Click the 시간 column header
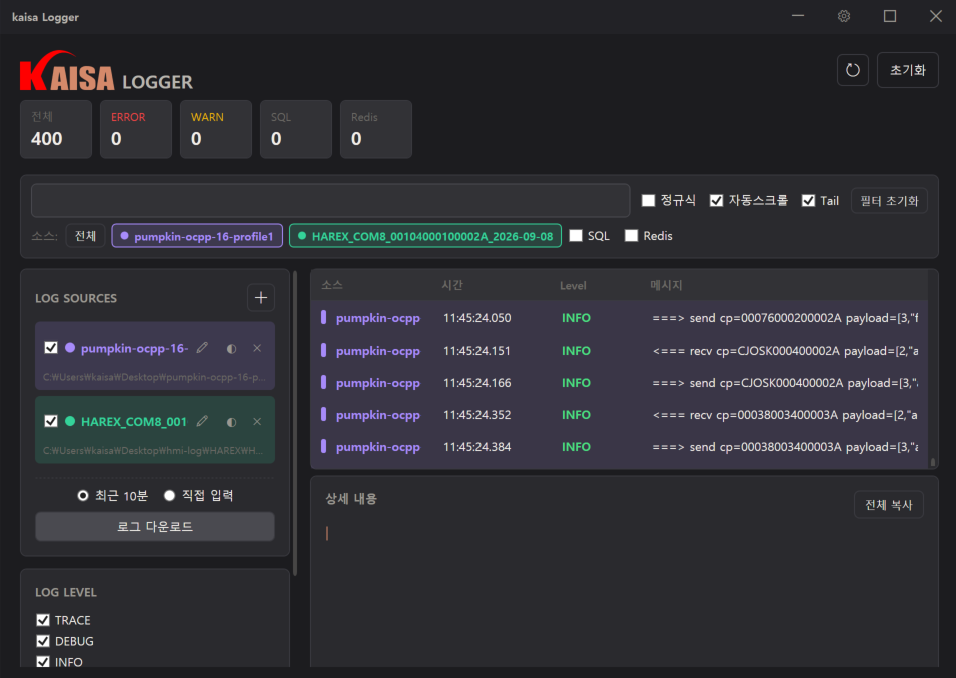 pyautogui.click(x=452, y=285)
